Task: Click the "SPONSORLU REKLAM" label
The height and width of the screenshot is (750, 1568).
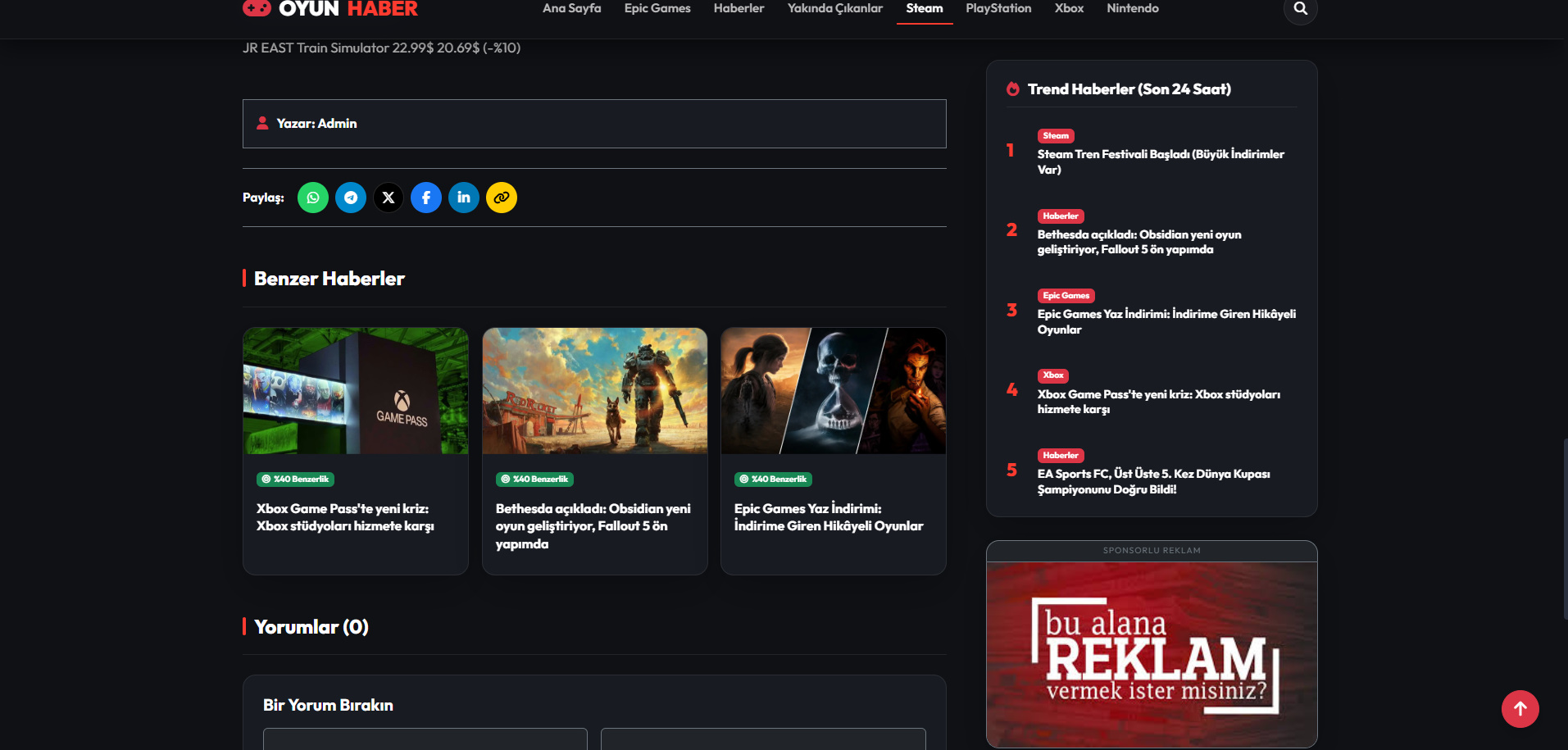Action: (x=1152, y=551)
